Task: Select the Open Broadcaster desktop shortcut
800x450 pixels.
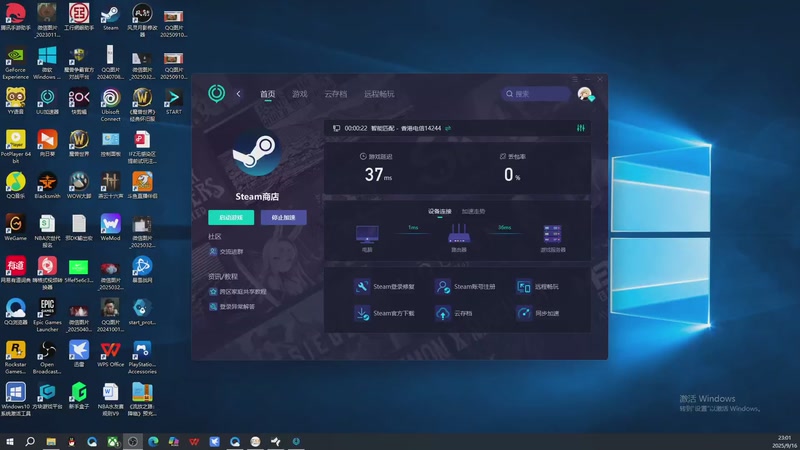Action: coord(47,357)
